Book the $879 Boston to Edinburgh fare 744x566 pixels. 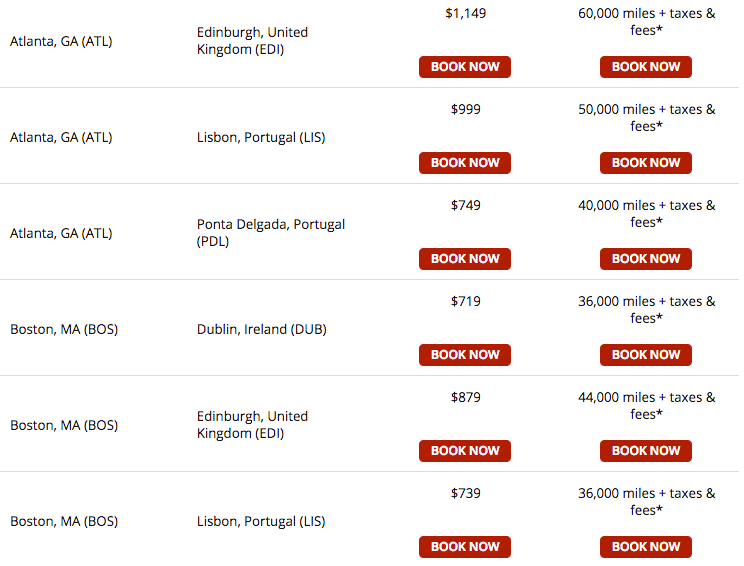pos(465,451)
